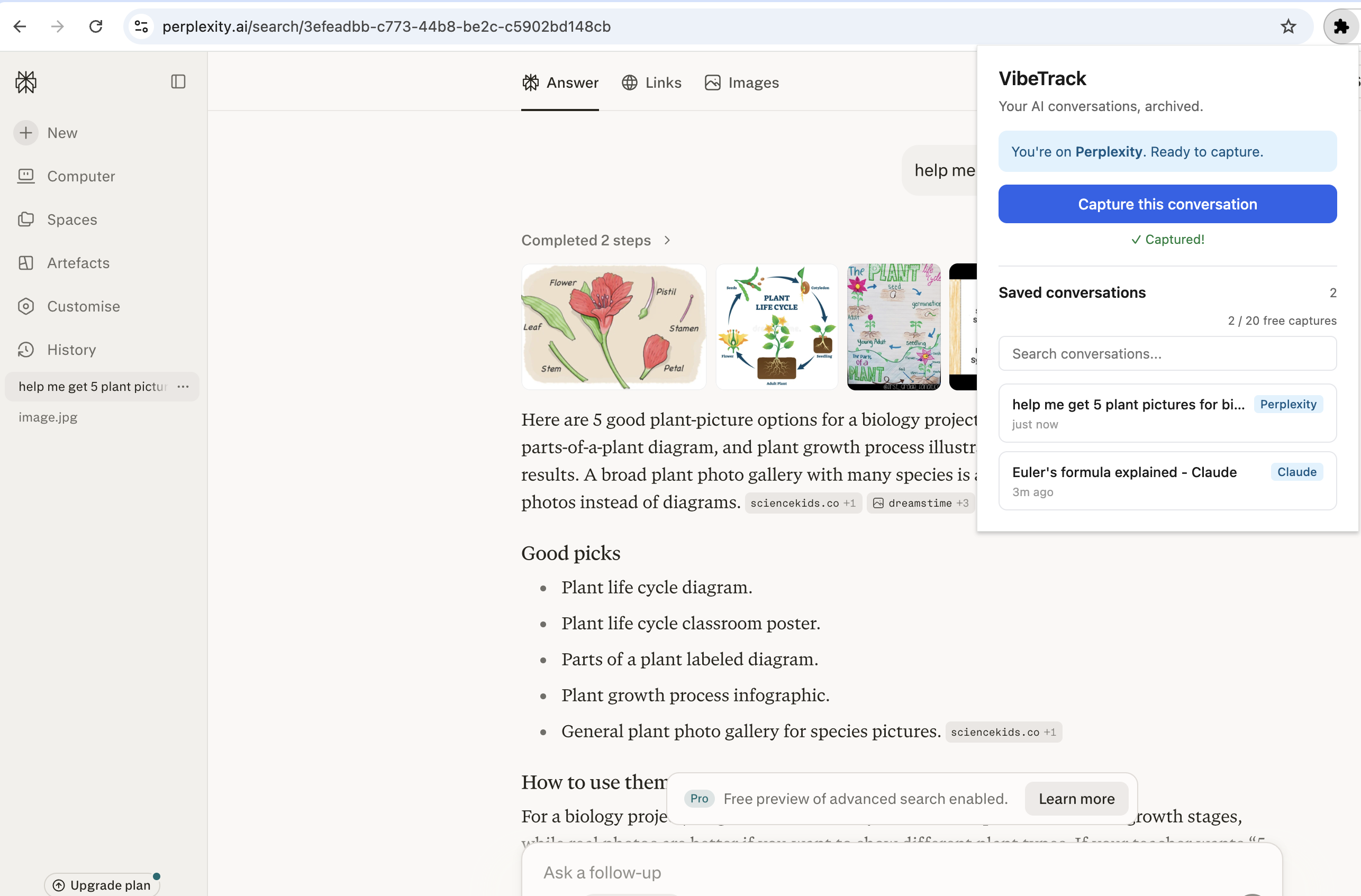Screen dimensions: 1361x896
Task: Bookmark this page with the star icon
Action: [x=1288, y=26]
